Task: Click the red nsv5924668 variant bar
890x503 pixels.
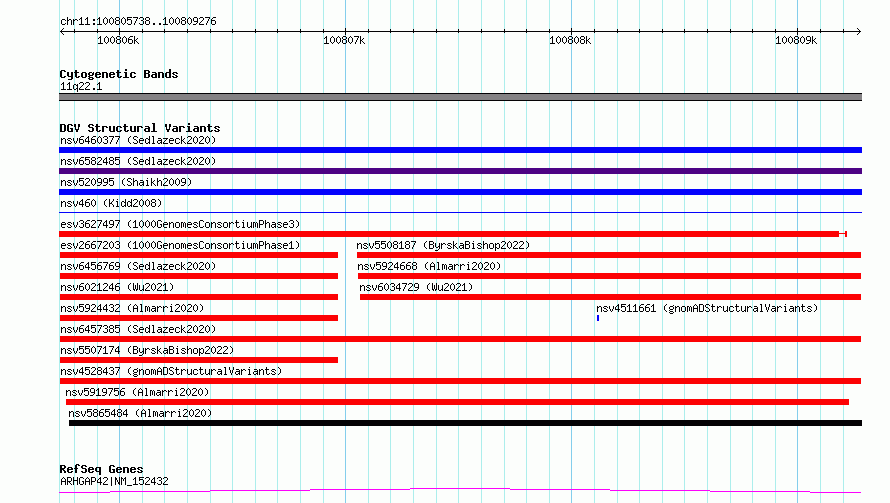Action: tap(610, 276)
